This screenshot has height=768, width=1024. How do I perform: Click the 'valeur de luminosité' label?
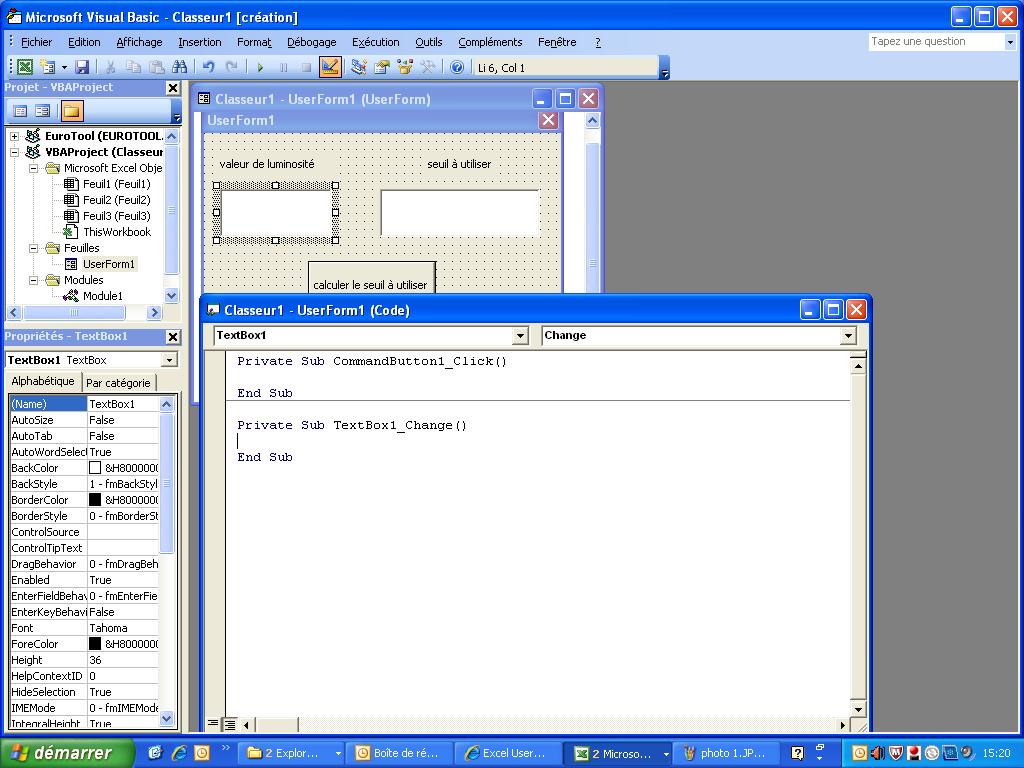[x=266, y=164]
